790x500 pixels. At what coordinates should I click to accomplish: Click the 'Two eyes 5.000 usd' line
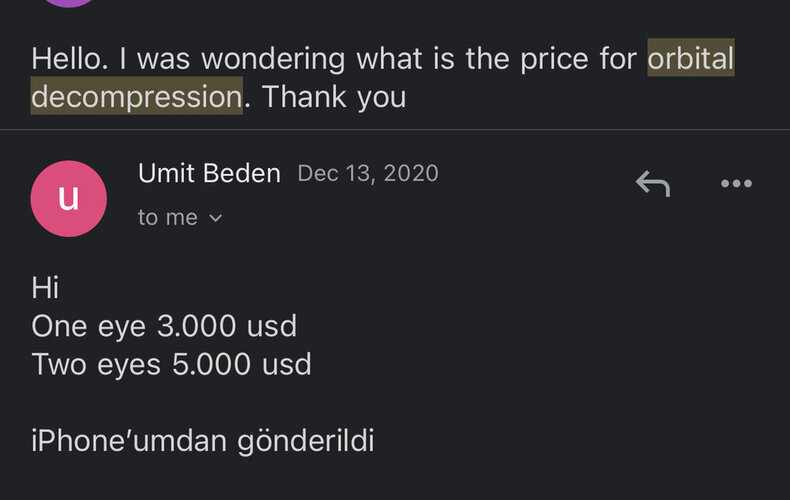pos(171,364)
